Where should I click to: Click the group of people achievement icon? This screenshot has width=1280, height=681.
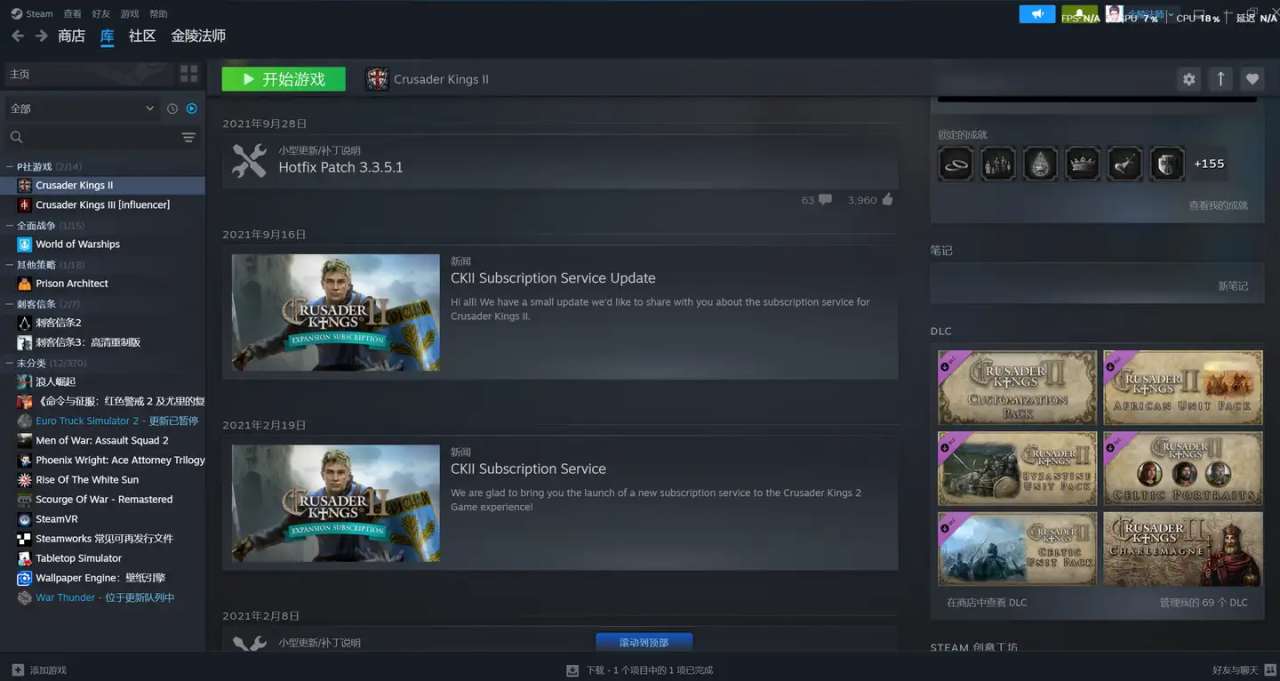pos(998,163)
